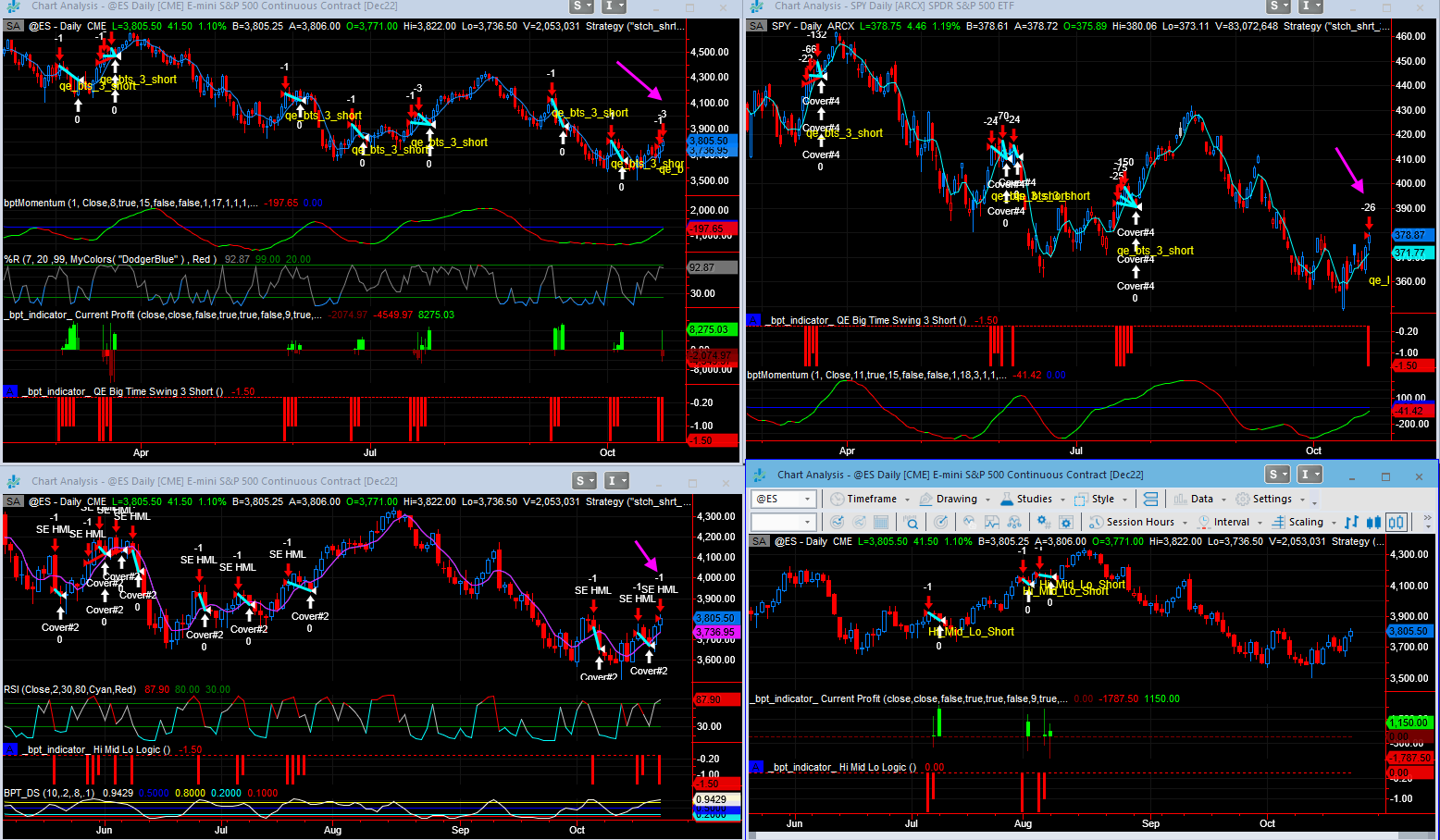Screen dimensions: 1440x840
Task: Toggle blue icon beside Hi Mid Lo Logic, bottom-right
Action: (756, 767)
